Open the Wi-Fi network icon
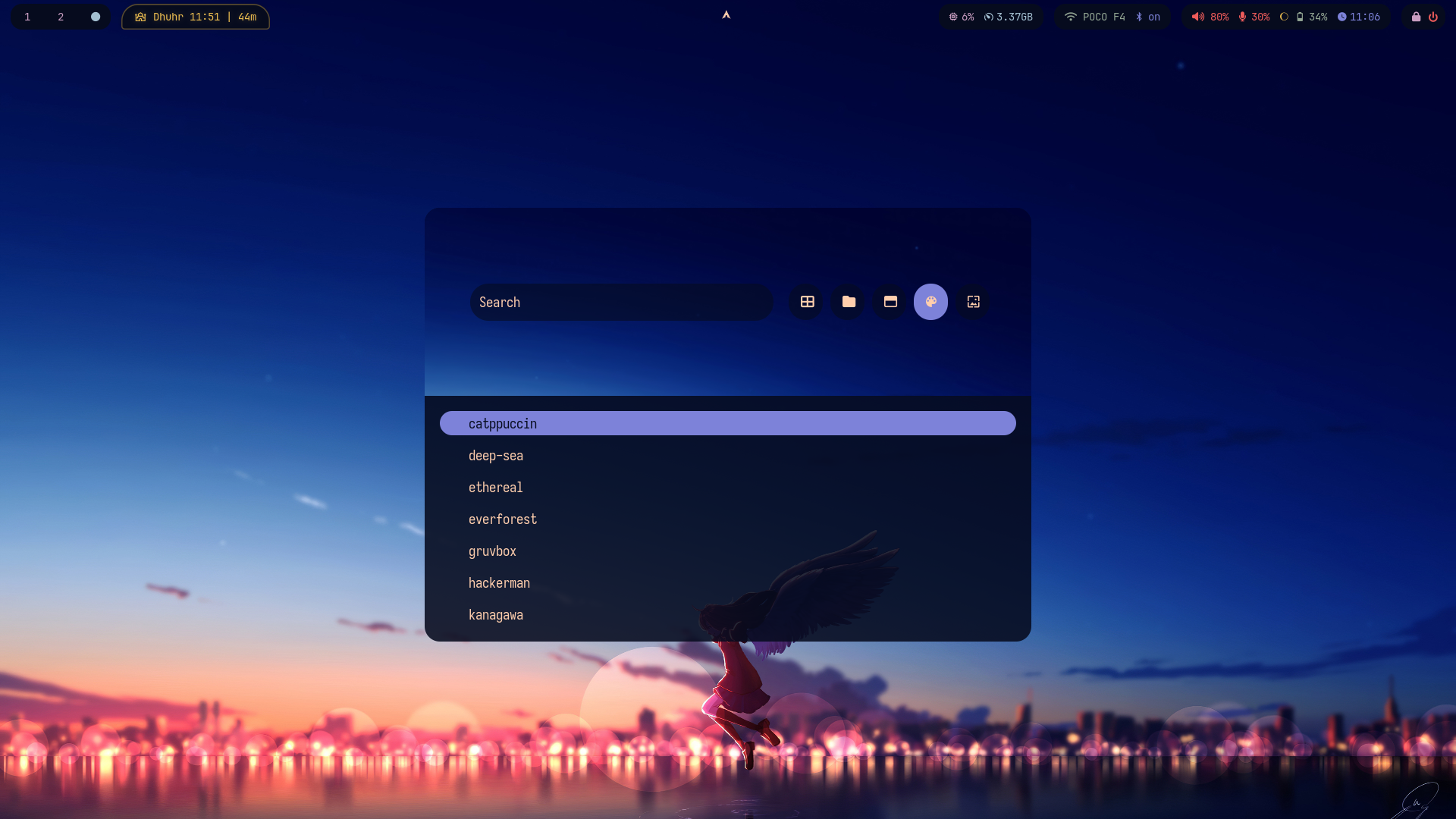1456x819 pixels. [x=1070, y=17]
